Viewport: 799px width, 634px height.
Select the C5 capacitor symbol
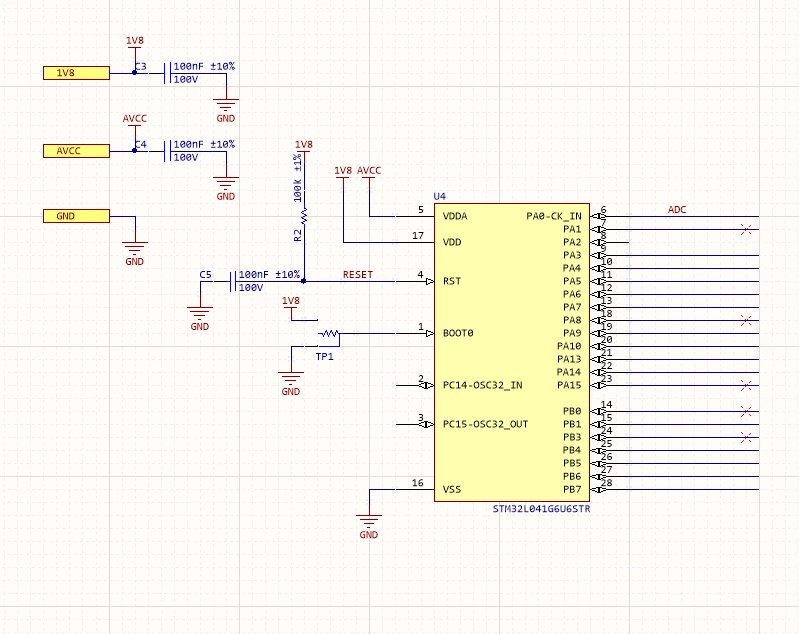232,281
